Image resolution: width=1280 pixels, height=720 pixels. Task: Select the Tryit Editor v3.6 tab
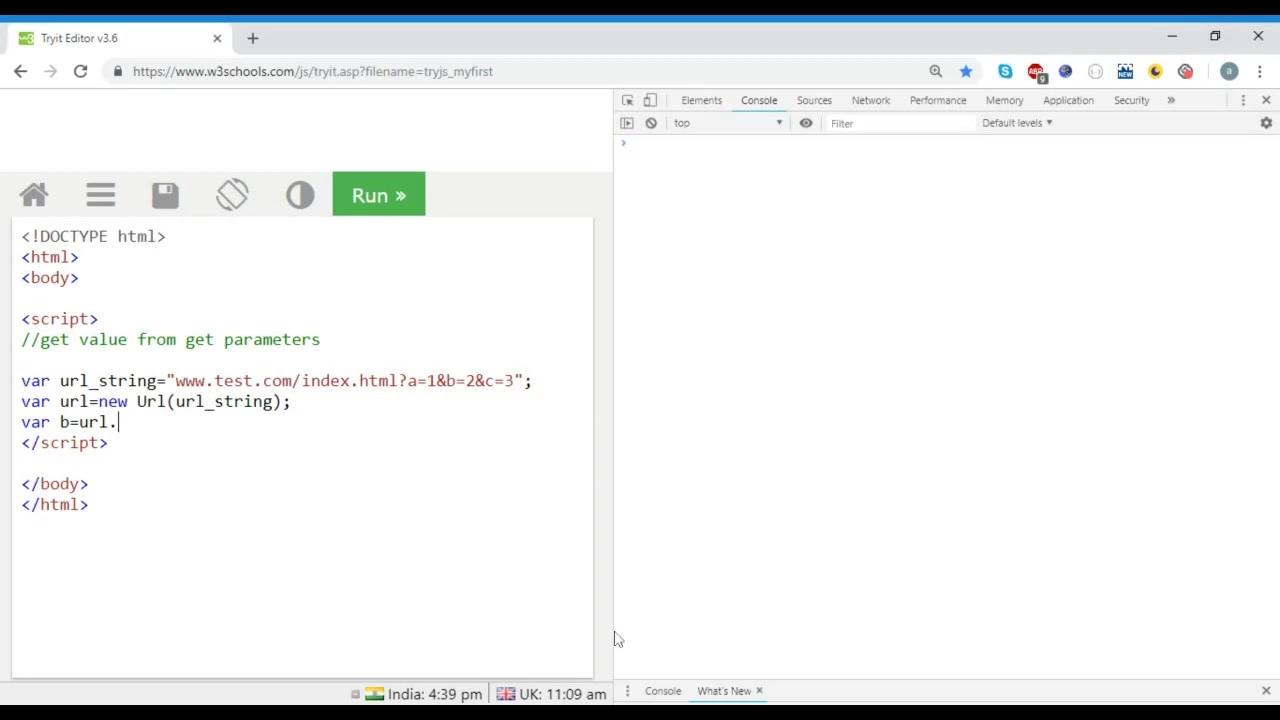pos(120,38)
